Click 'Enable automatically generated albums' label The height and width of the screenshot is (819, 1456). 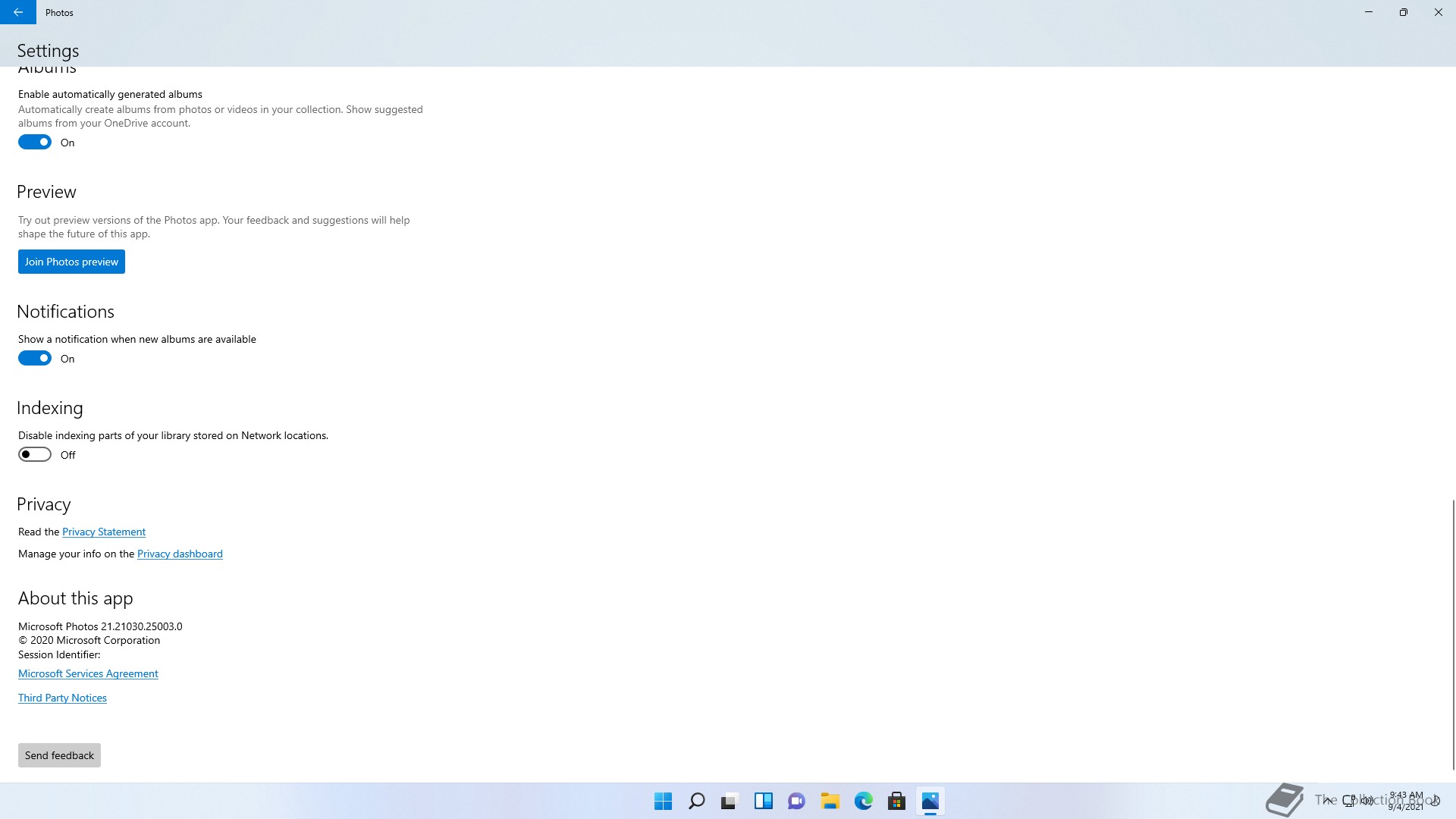point(110,94)
